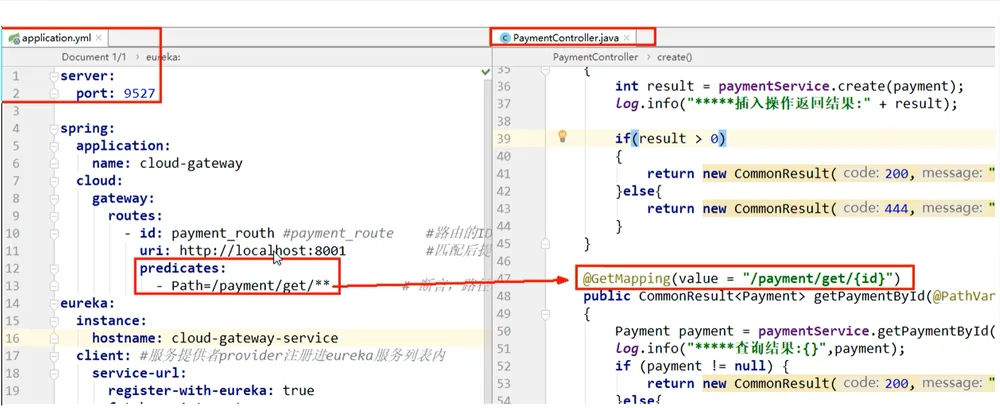Viewport: 1000px width, 408px height.
Task: Click the '}else{' on line 42
Action: (638, 191)
